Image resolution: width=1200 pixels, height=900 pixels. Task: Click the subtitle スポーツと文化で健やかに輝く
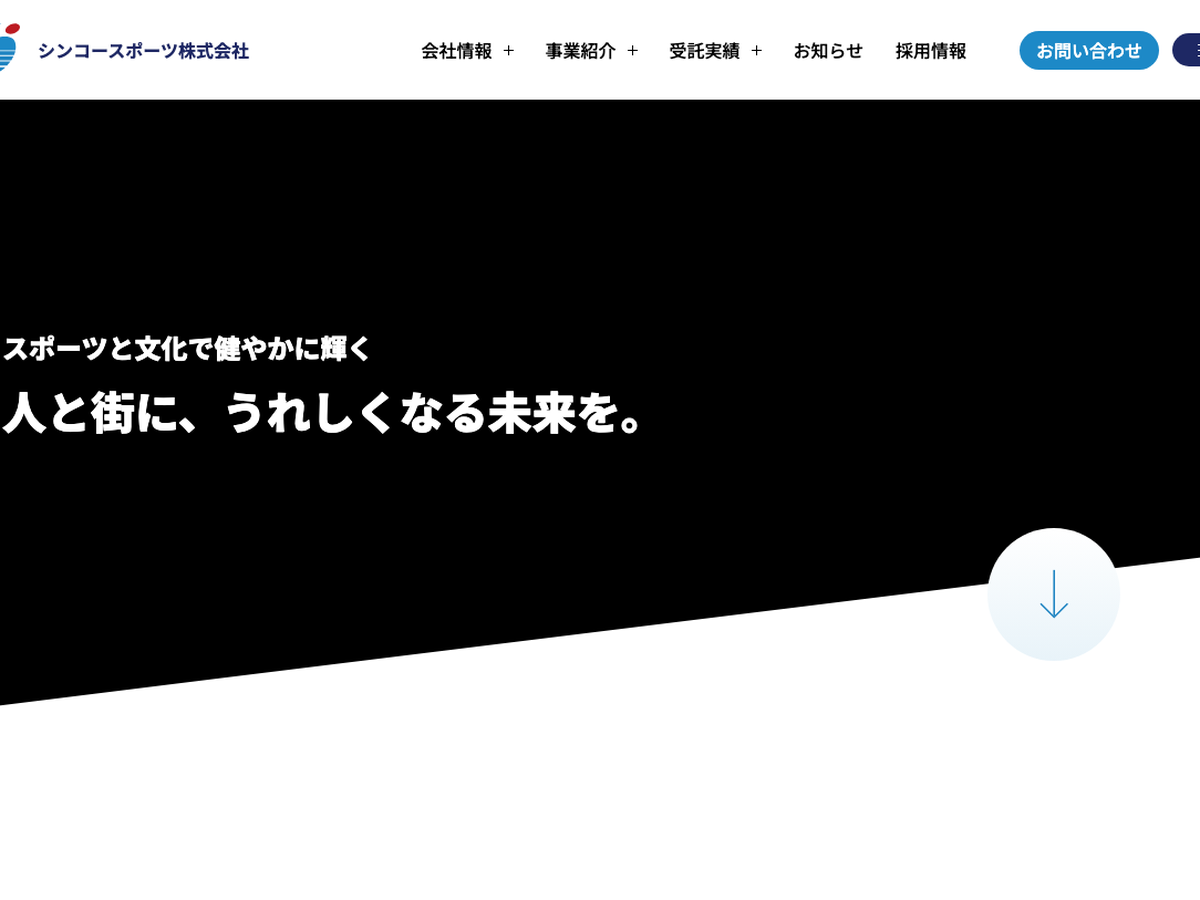click(187, 348)
